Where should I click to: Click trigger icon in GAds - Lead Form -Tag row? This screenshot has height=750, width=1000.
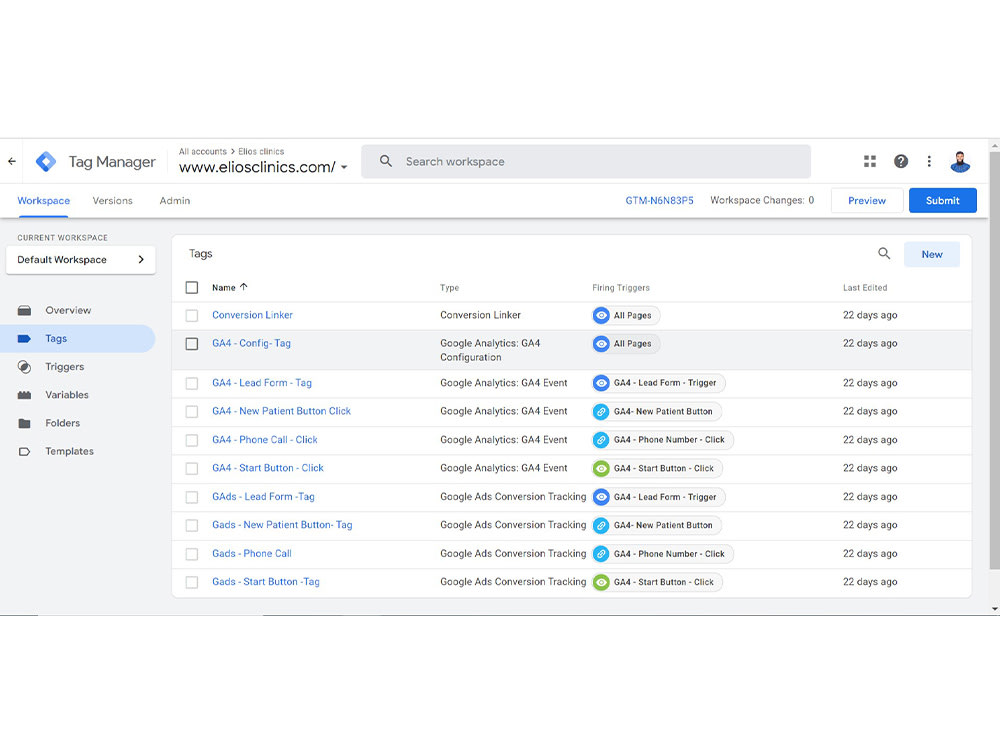coord(601,497)
